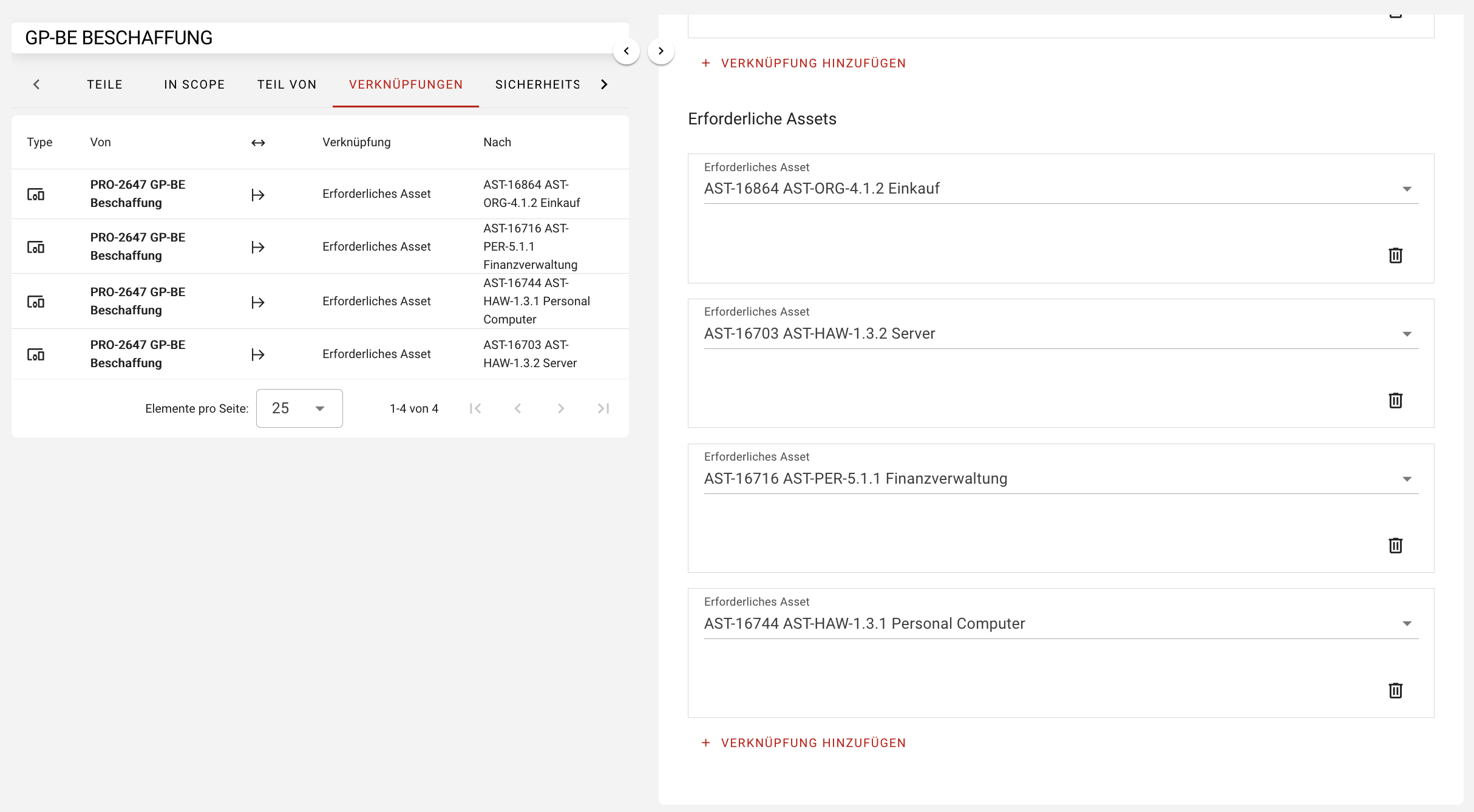Switch to the TEILE tab
Image resolution: width=1474 pixels, height=812 pixels.
coord(104,84)
